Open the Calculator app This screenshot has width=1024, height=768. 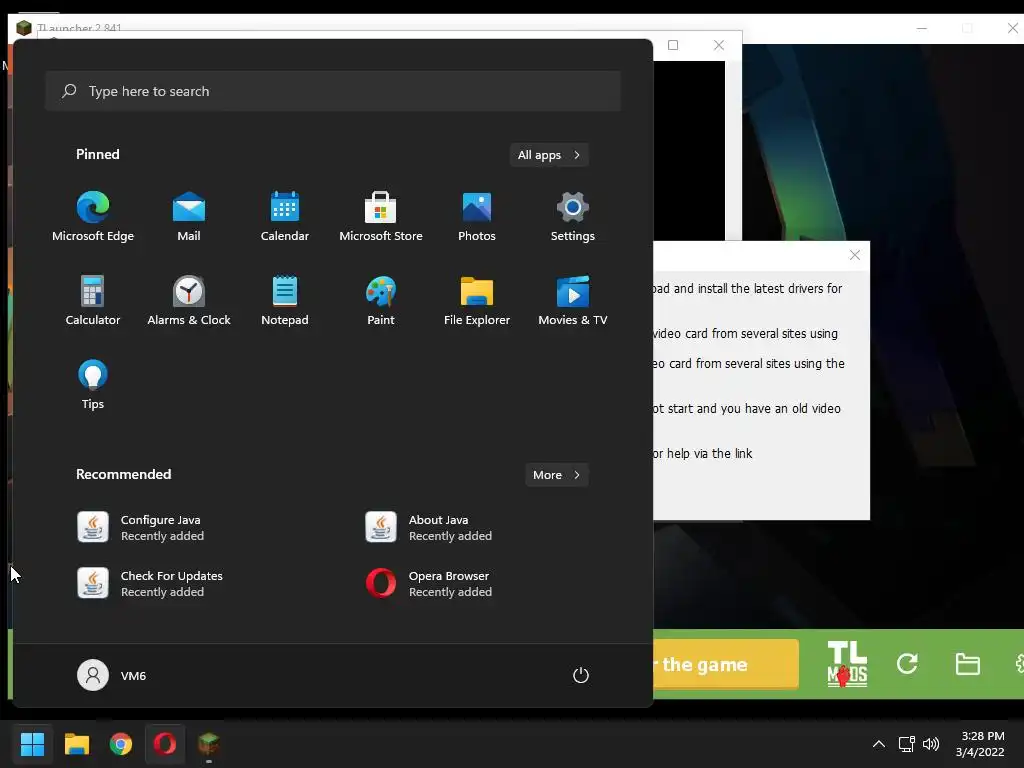[x=93, y=300]
